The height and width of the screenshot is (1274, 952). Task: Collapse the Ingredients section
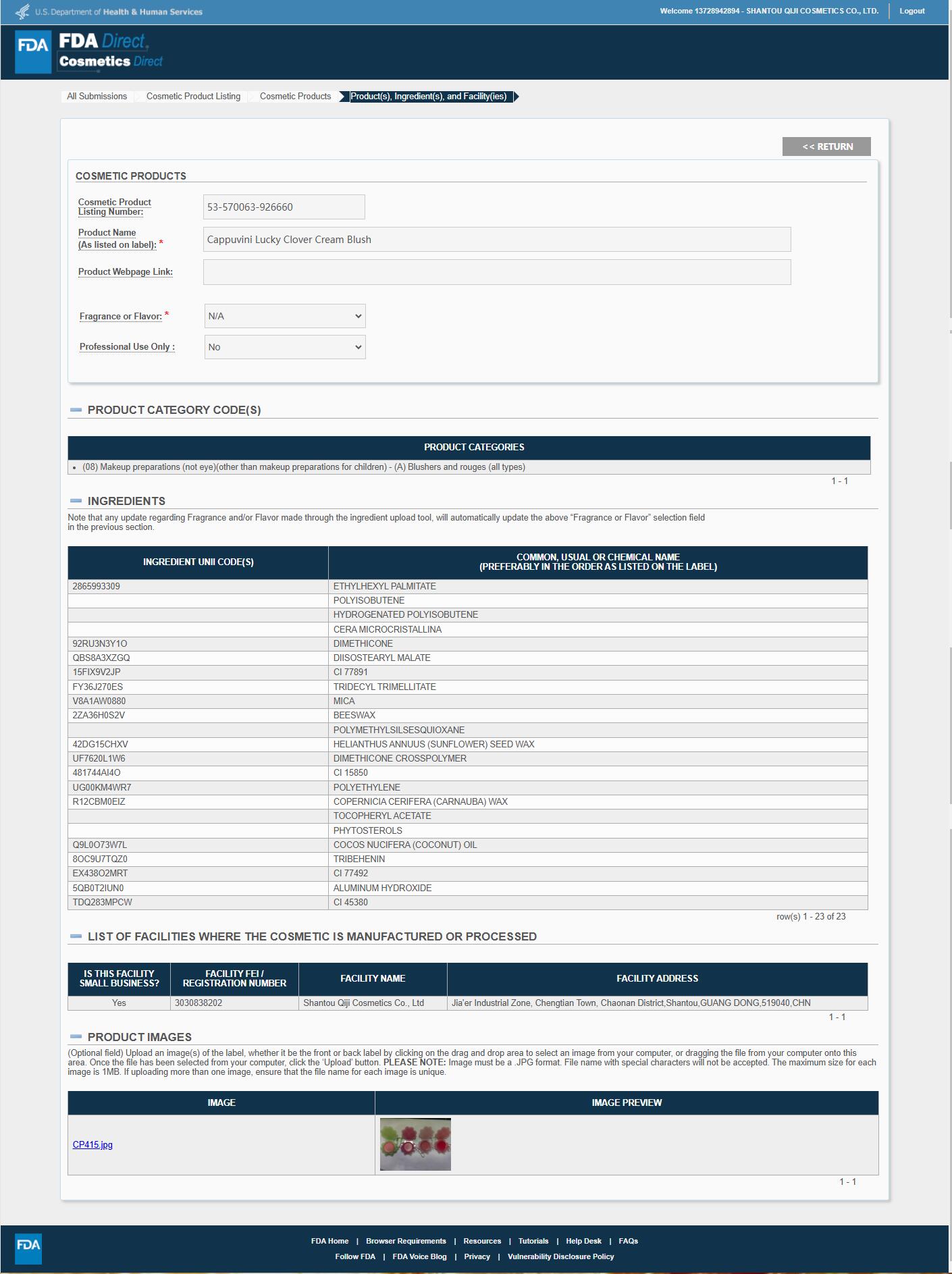coord(76,501)
